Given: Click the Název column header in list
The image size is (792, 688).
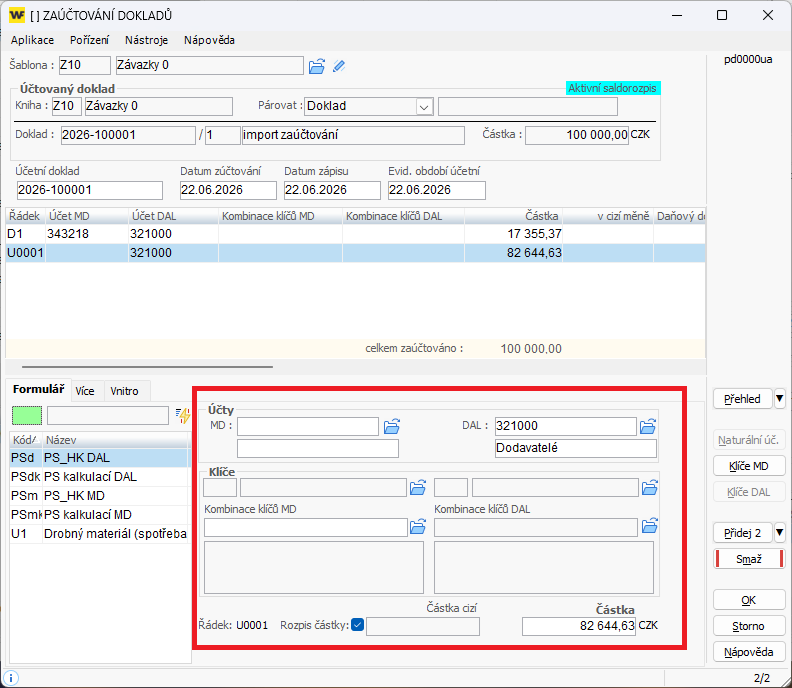Looking at the screenshot, I should coord(115,439).
